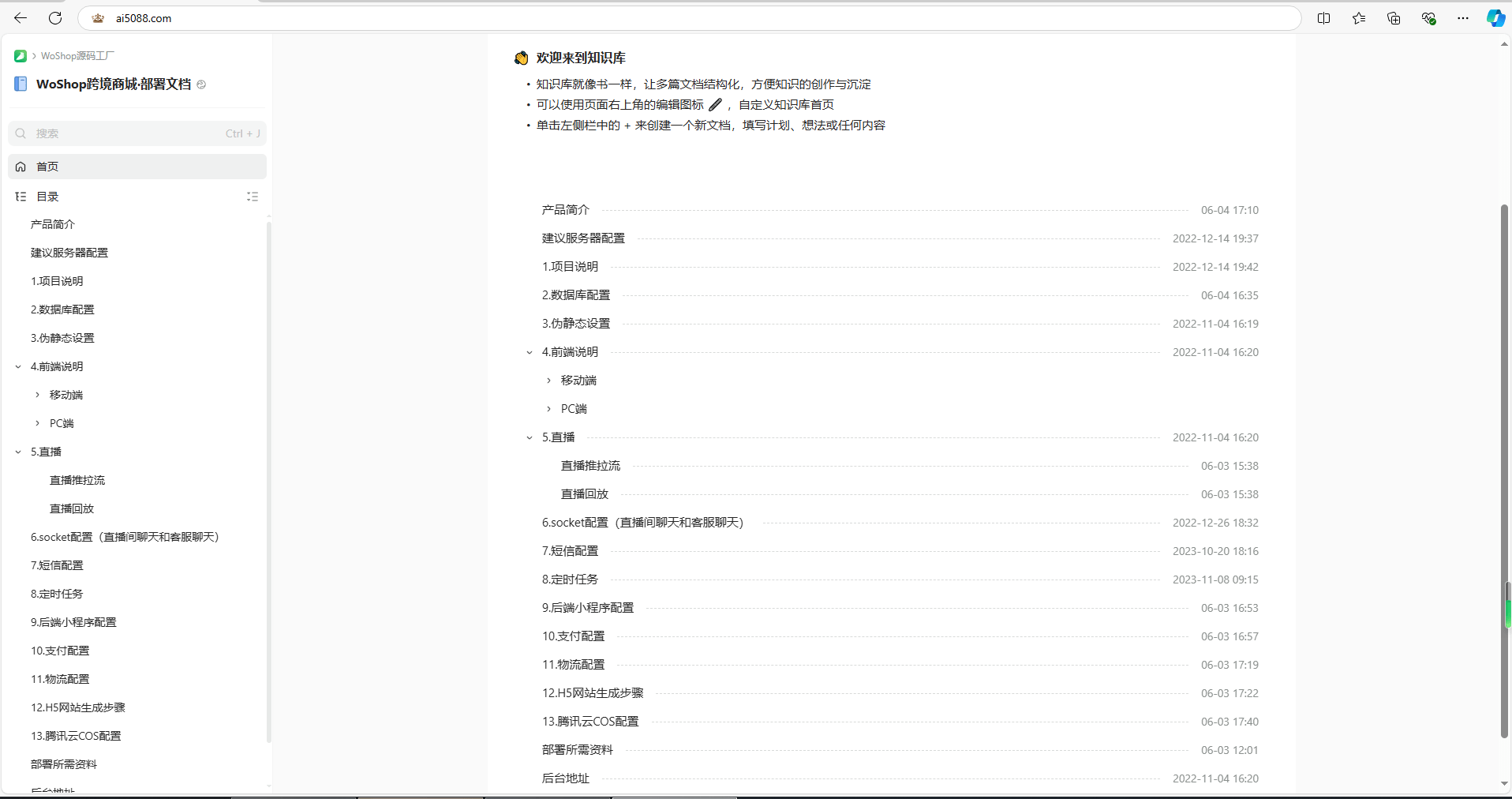Open browser settings and more menu
1512x799 pixels.
pyautogui.click(x=1463, y=18)
